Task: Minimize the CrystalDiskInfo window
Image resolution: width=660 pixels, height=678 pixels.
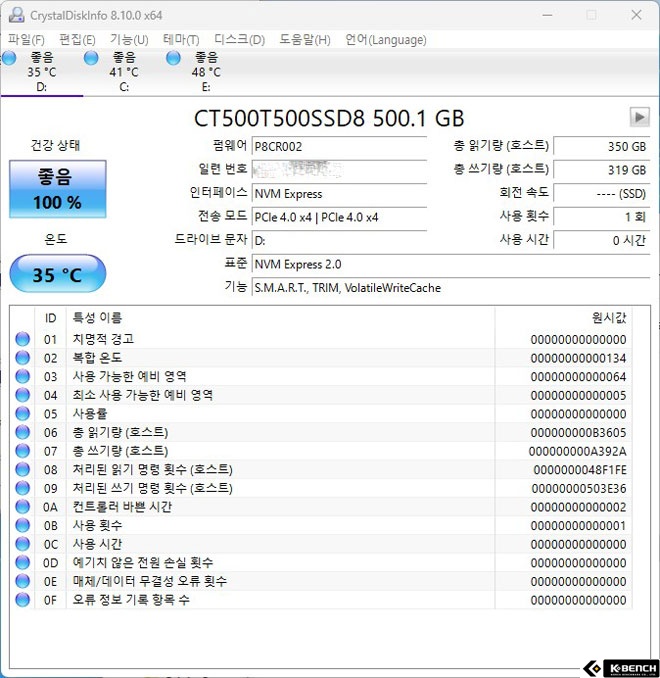Action: (x=548, y=15)
